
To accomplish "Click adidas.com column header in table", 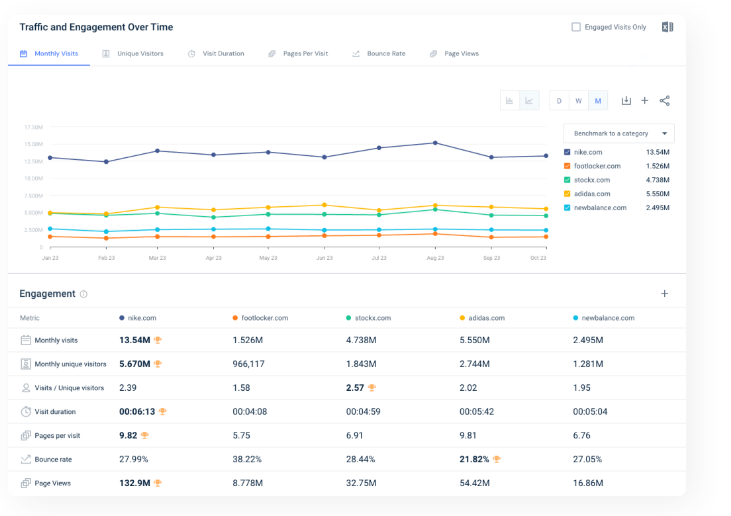I will 483,318.
